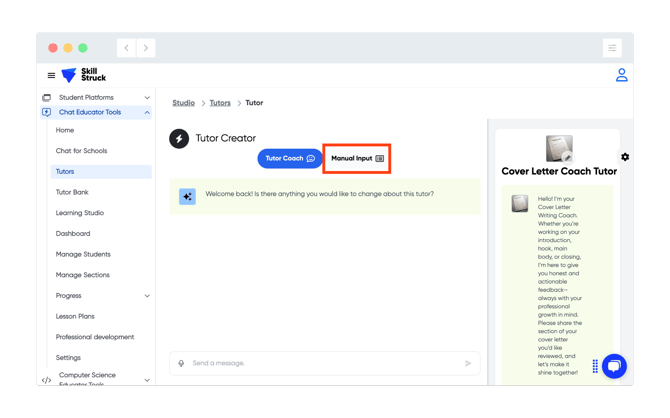Open Learning Studio from sidebar
Screen dimensions: 670x418
click(80, 213)
